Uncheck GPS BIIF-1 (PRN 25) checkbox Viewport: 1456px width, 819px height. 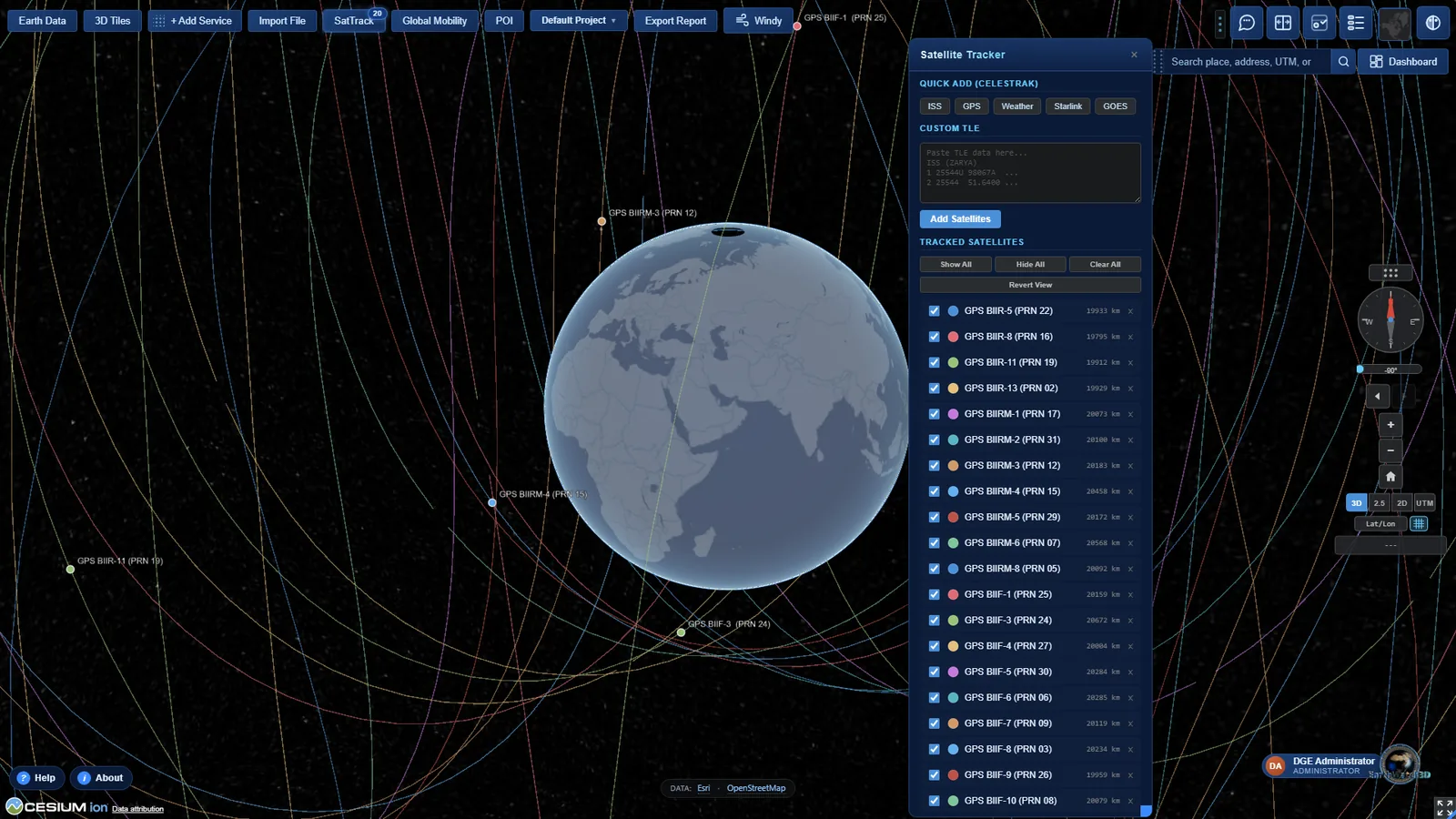click(x=934, y=594)
